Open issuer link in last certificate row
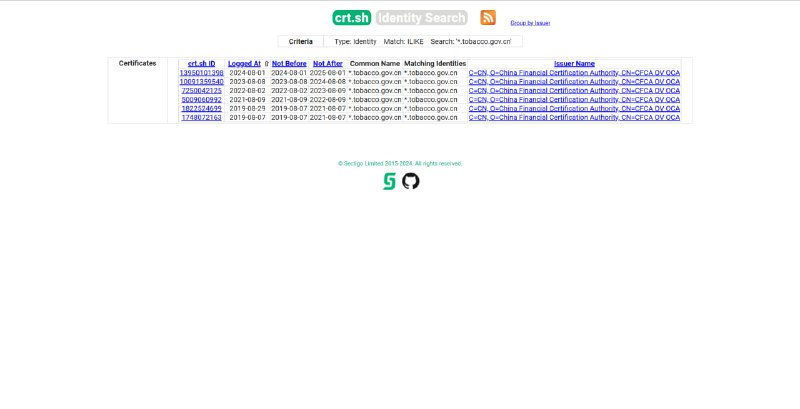800x409 pixels. point(574,117)
